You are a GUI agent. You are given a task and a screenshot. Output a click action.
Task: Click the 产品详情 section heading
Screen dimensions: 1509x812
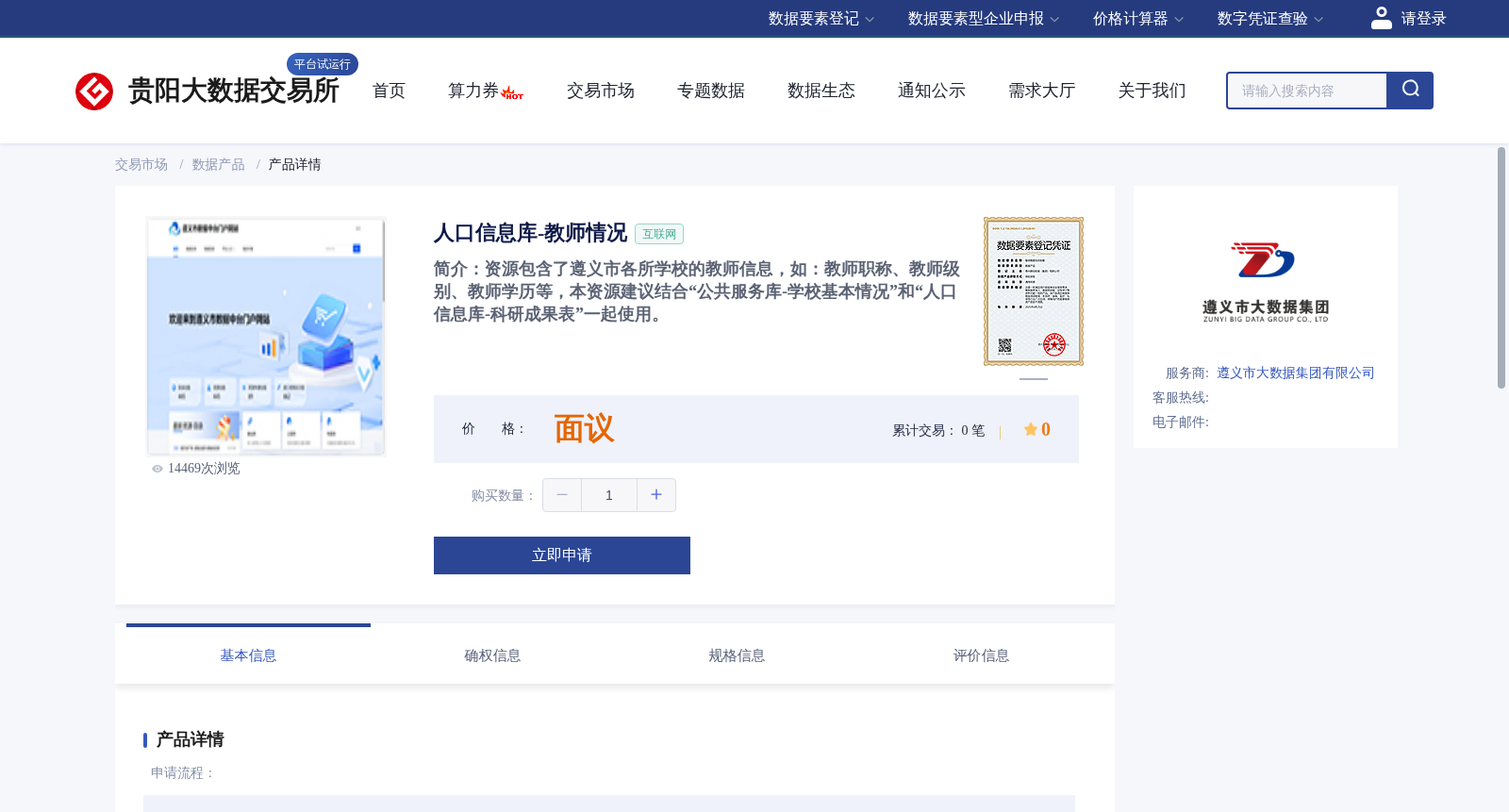click(190, 739)
